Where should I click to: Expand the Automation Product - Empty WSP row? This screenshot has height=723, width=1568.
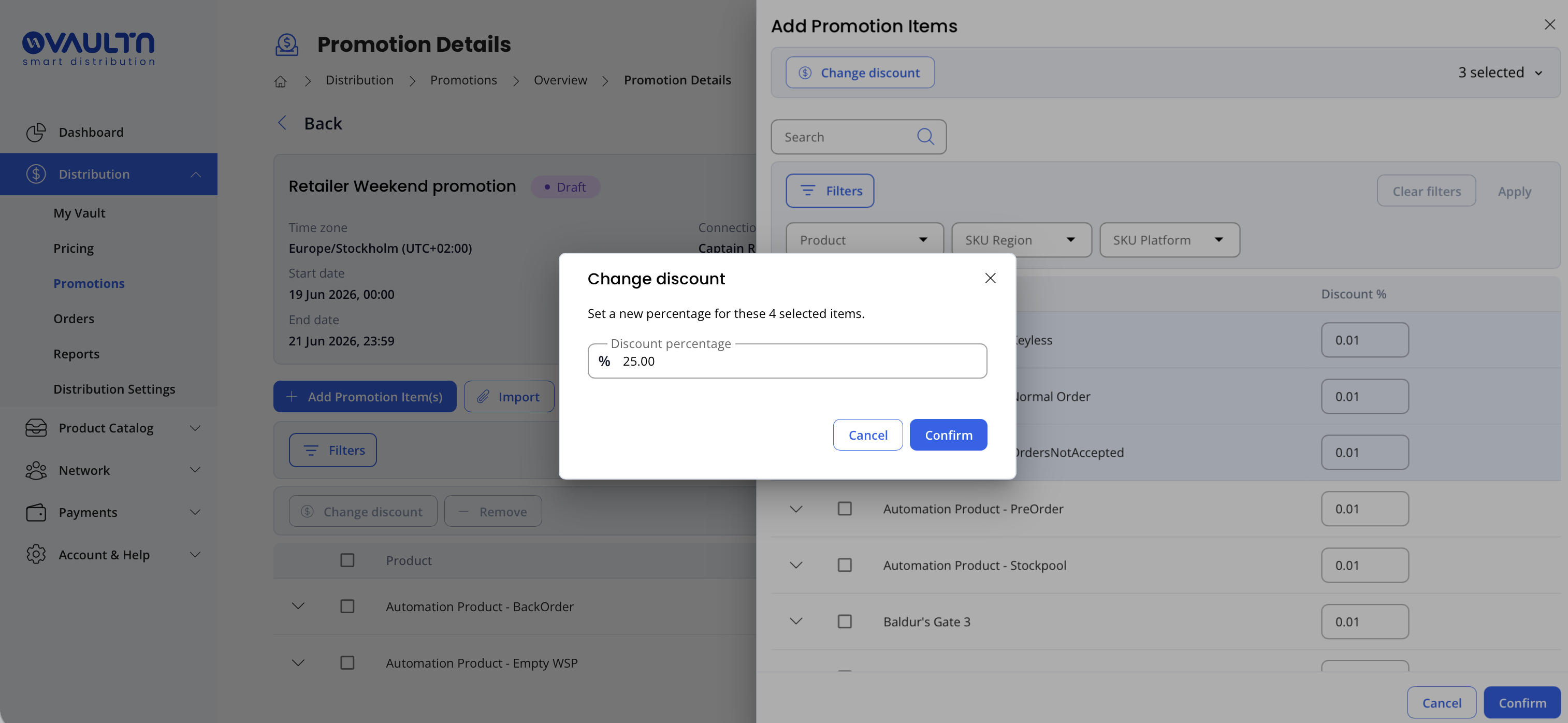point(298,662)
